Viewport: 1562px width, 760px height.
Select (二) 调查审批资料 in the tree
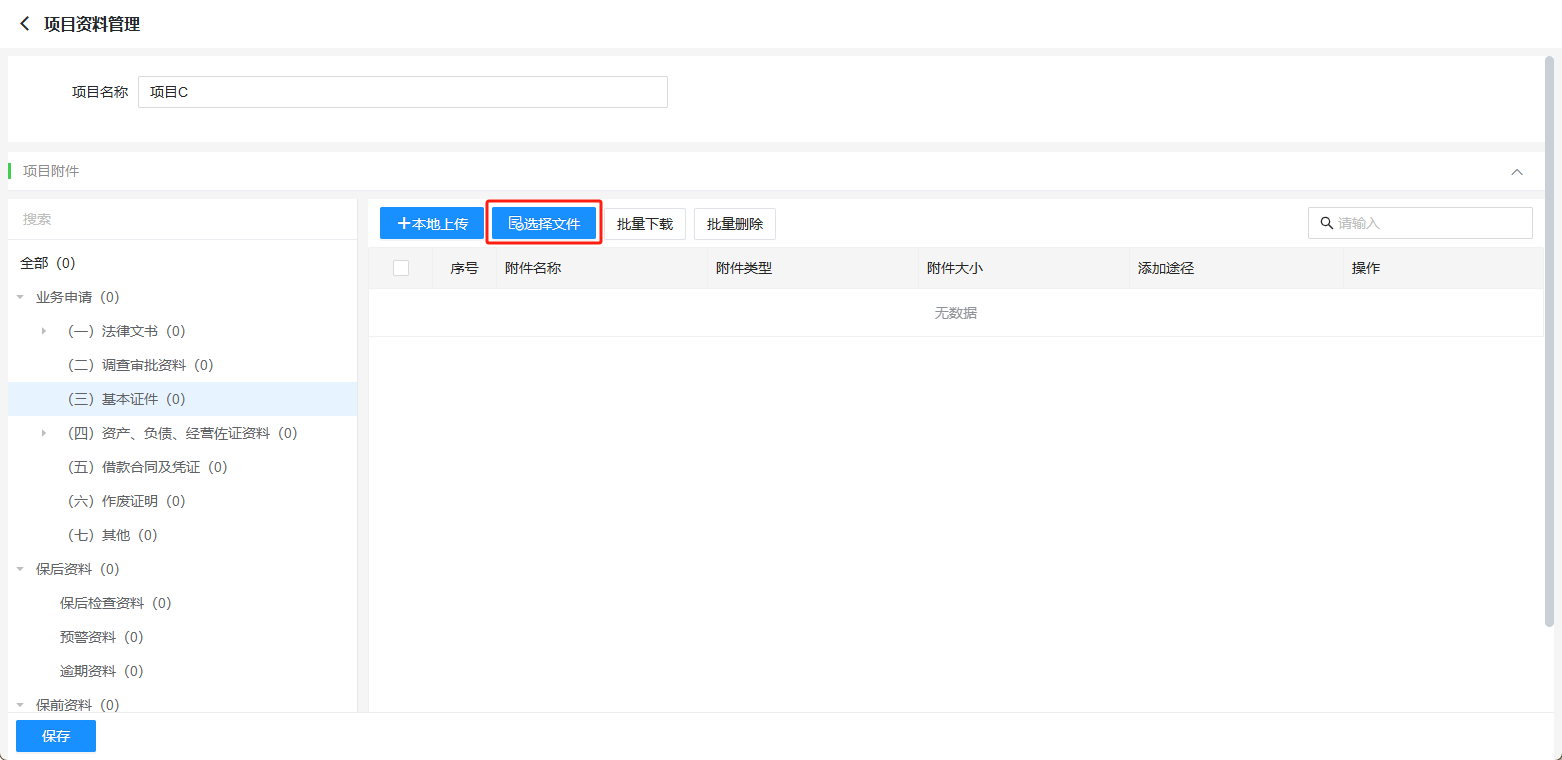pyautogui.click(x=140, y=365)
